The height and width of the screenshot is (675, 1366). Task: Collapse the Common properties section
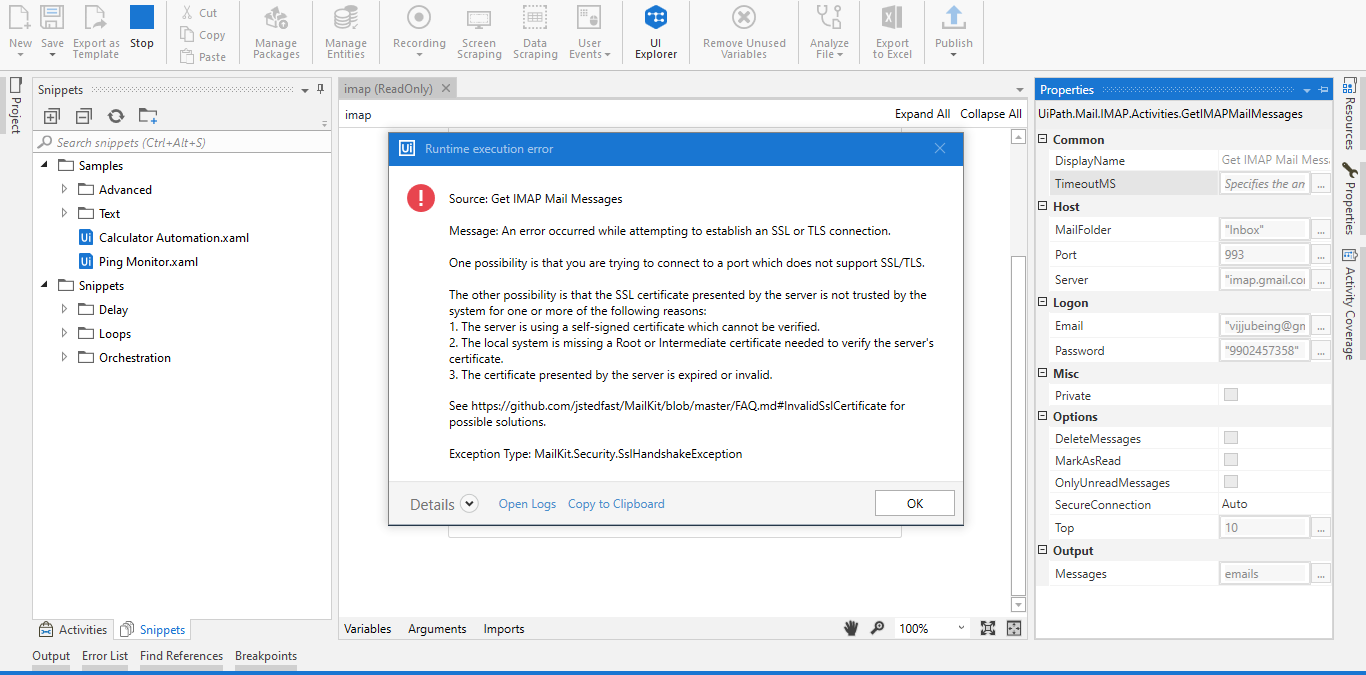1044,140
